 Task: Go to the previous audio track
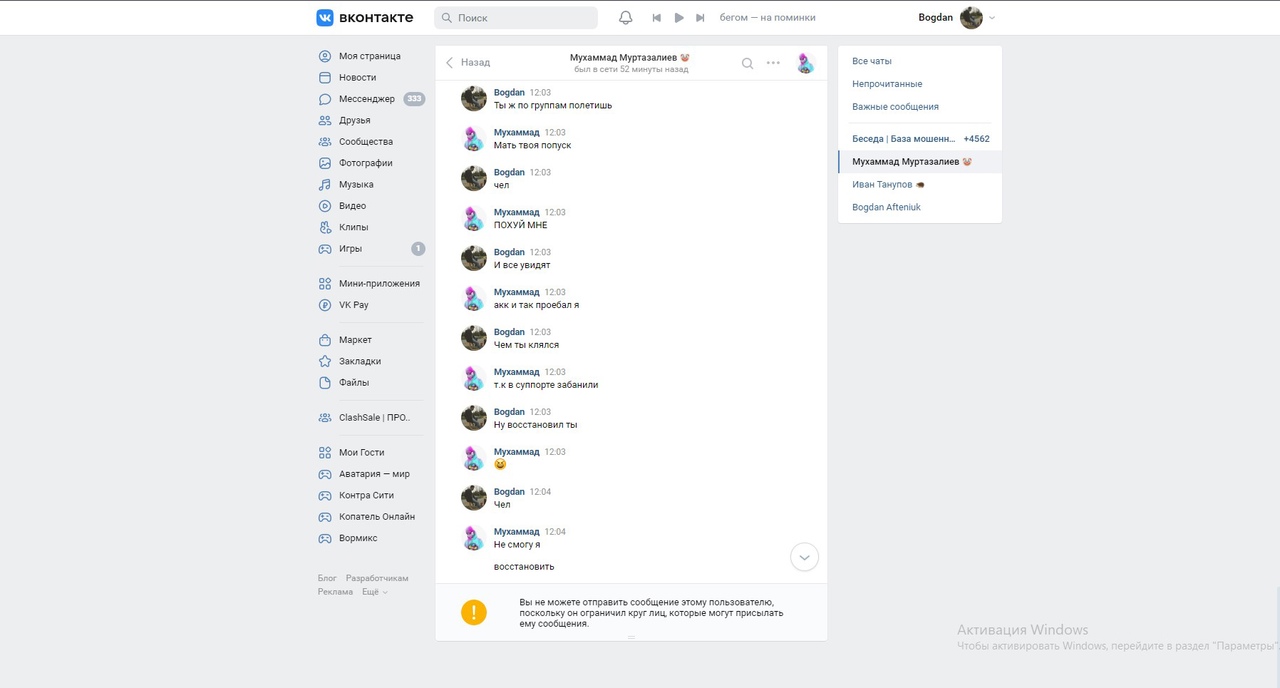(x=657, y=18)
